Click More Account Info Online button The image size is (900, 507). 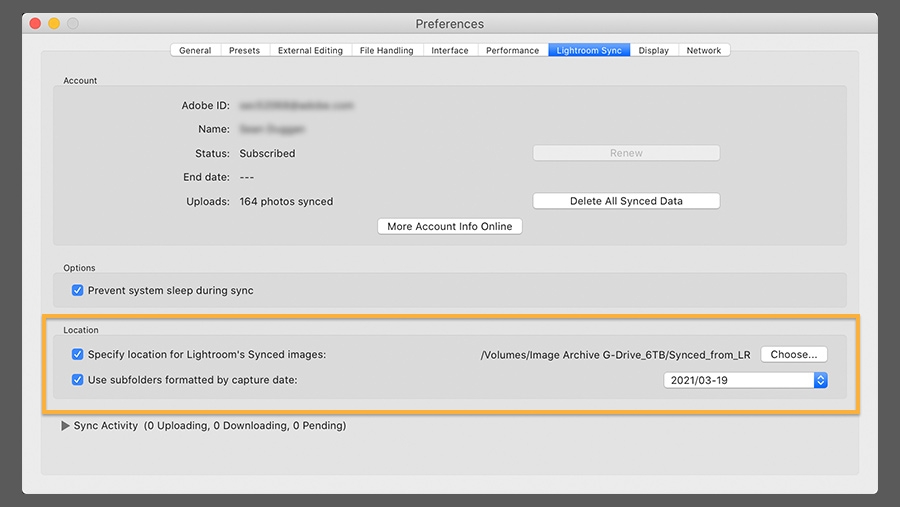(x=450, y=226)
